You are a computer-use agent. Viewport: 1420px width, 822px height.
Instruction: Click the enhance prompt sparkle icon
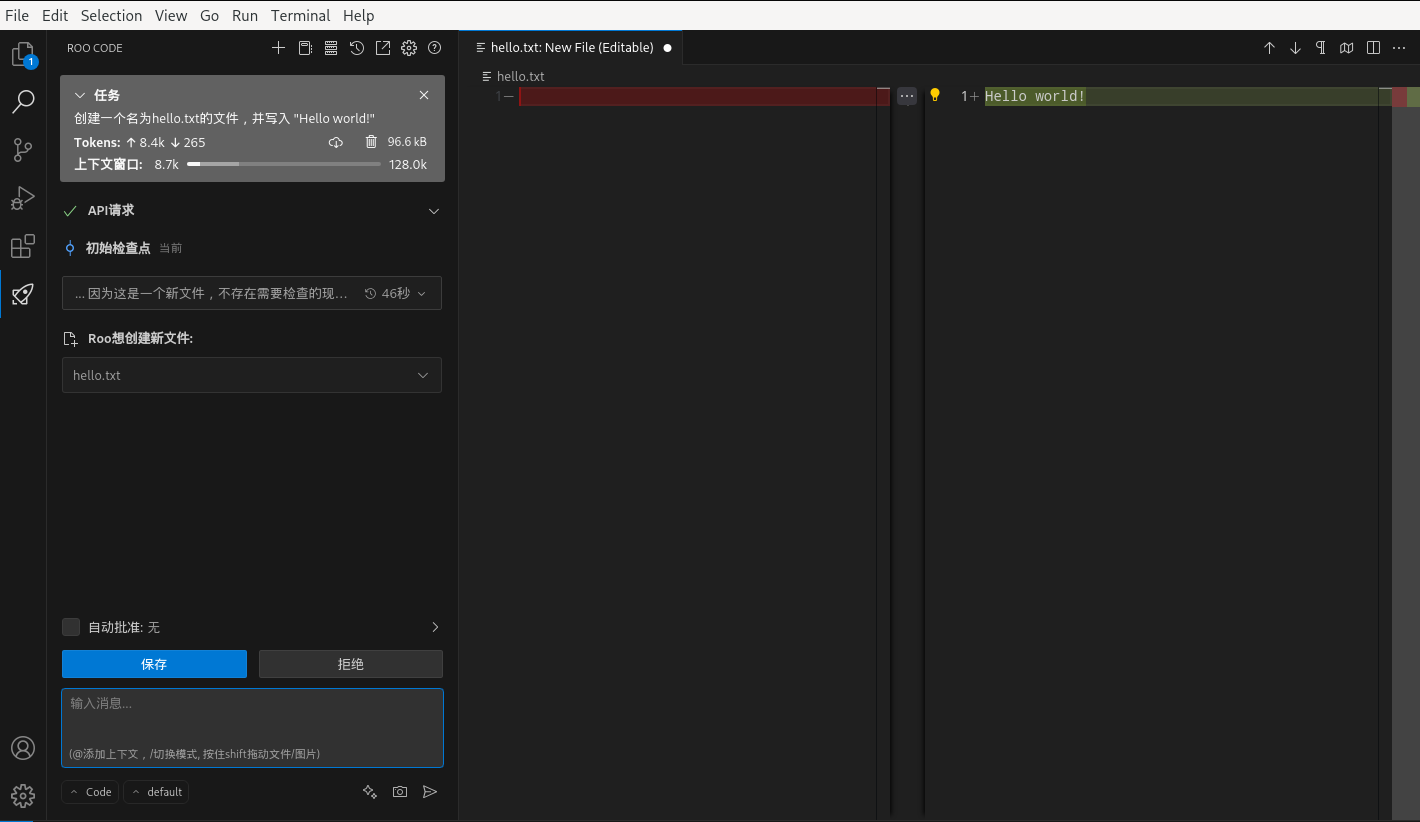(370, 792)
